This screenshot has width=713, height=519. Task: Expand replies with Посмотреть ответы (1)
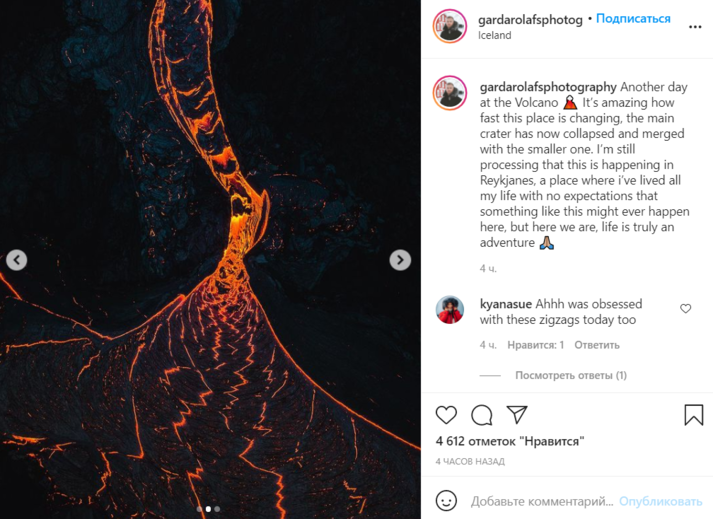(x=571, y=375)
